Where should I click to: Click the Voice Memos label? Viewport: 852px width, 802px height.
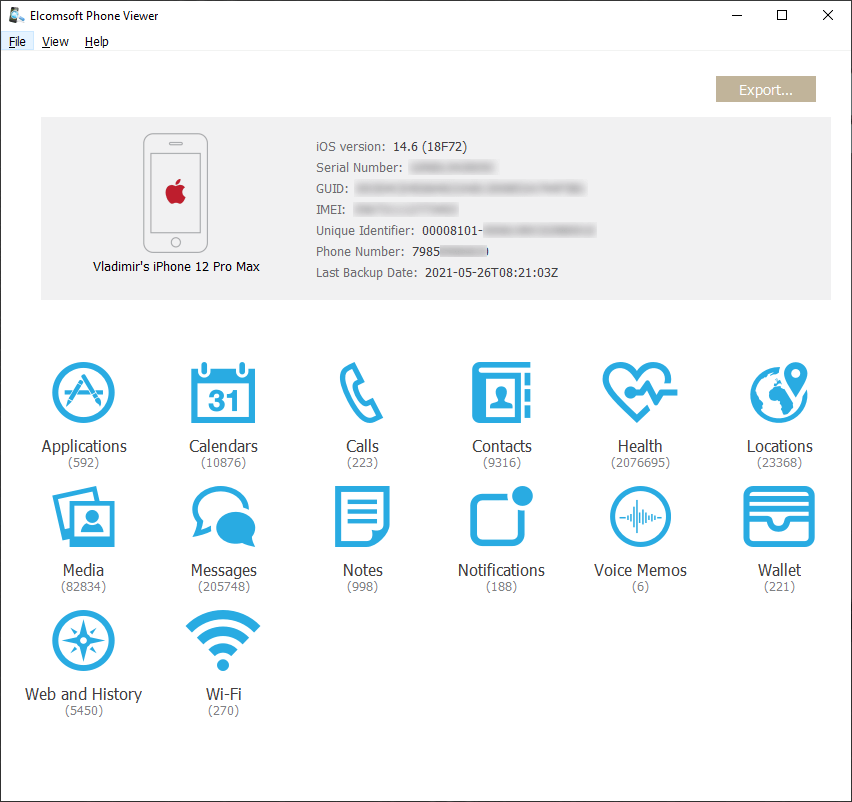pyautogui.click(x=640, y=570)
